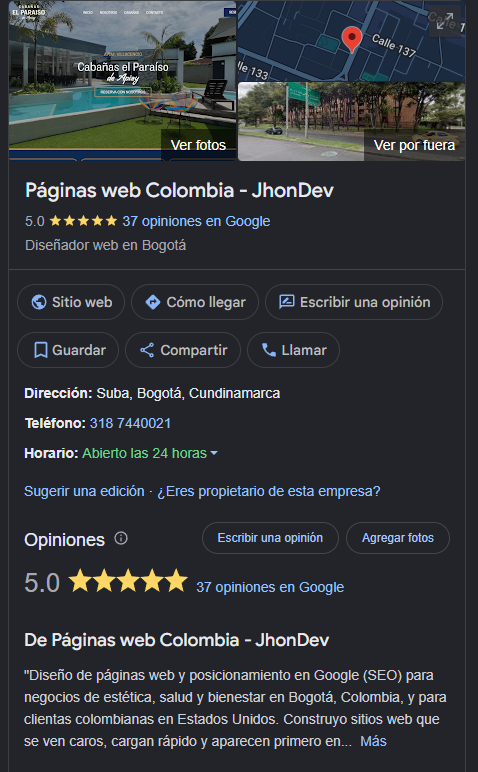Click the globe icon in Sitio web
This screenshot has height=772, width=478.
pos(39,302)
